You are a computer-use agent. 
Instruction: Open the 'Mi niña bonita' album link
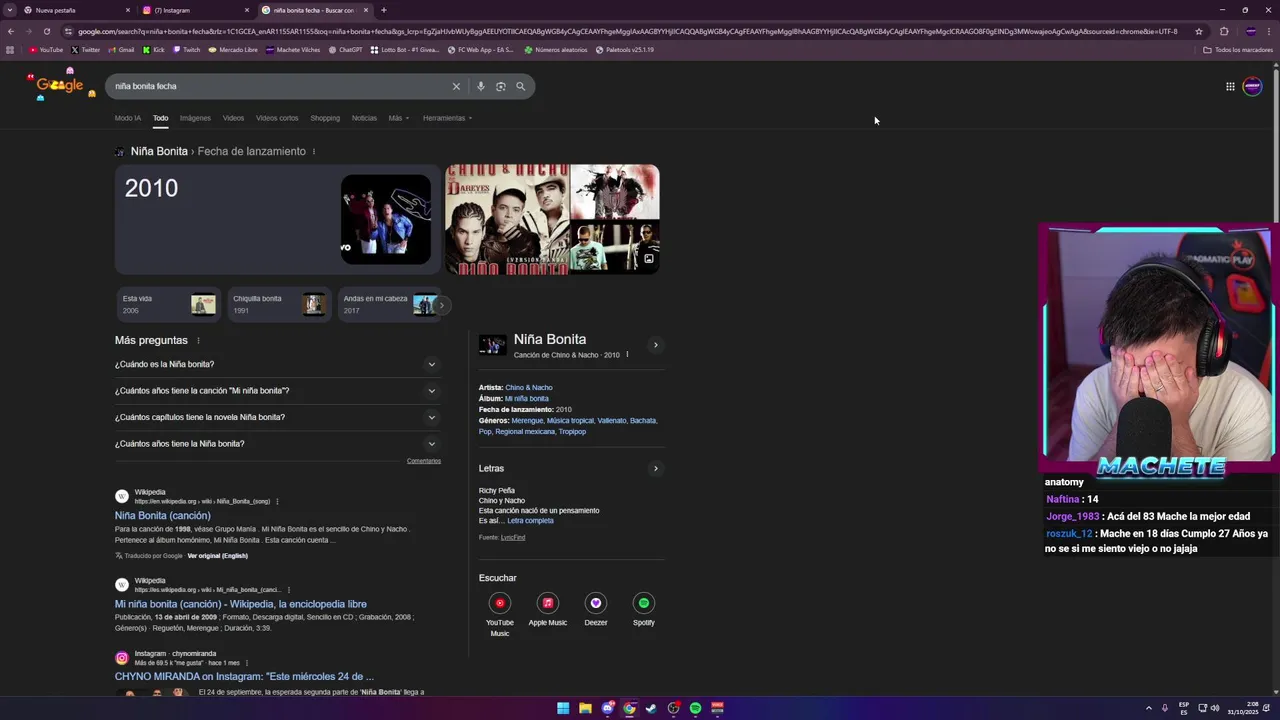(x=527, y=399)
